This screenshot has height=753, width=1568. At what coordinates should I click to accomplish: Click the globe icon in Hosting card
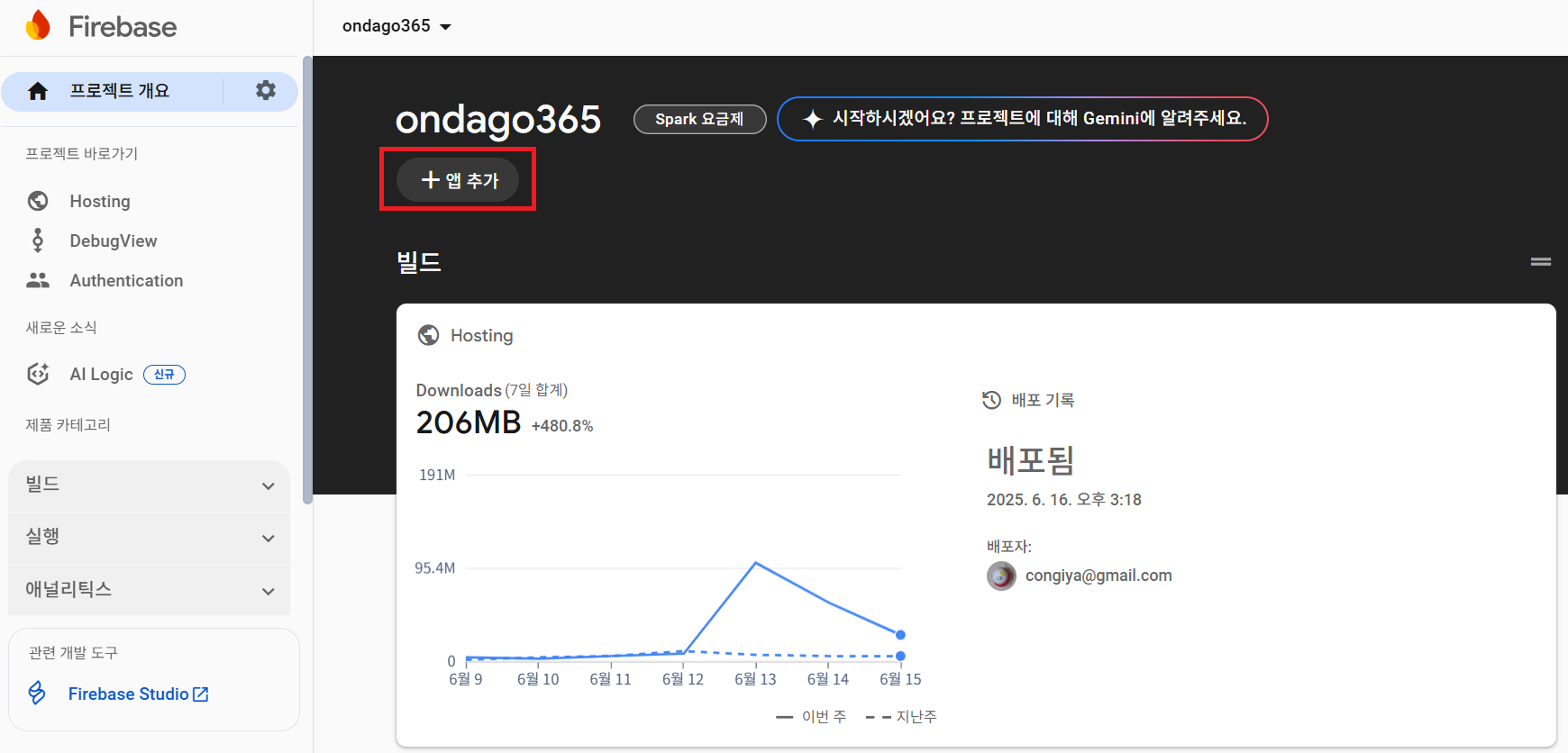click(428, 335)
